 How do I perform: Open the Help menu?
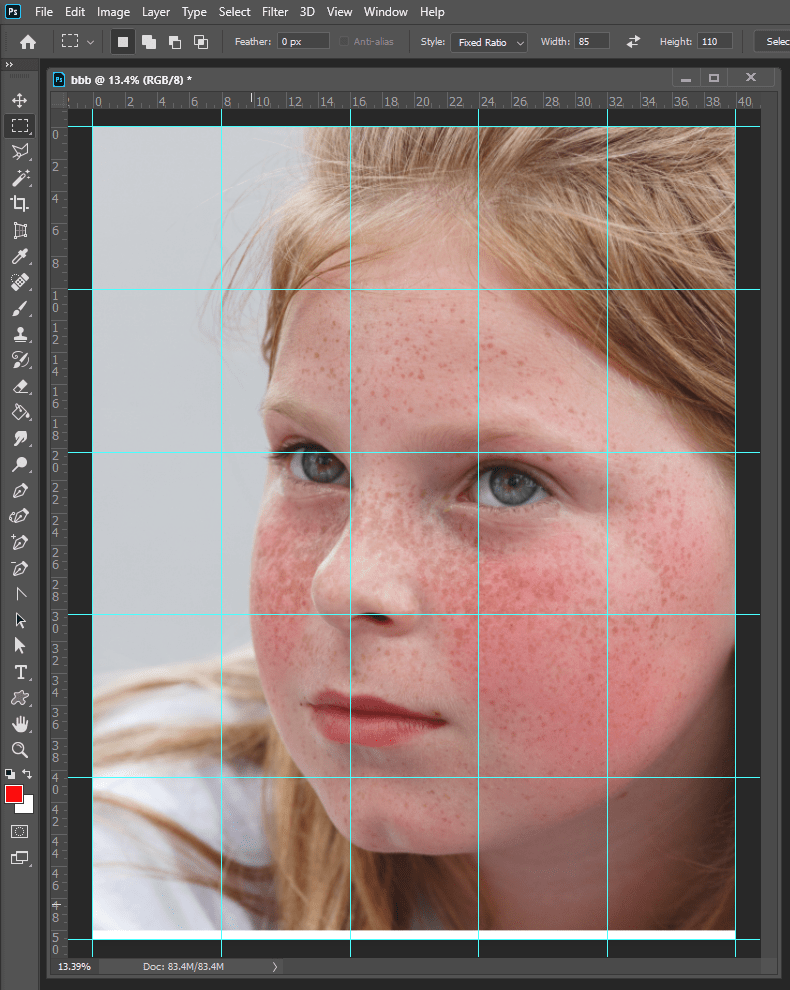click(432, 12)
